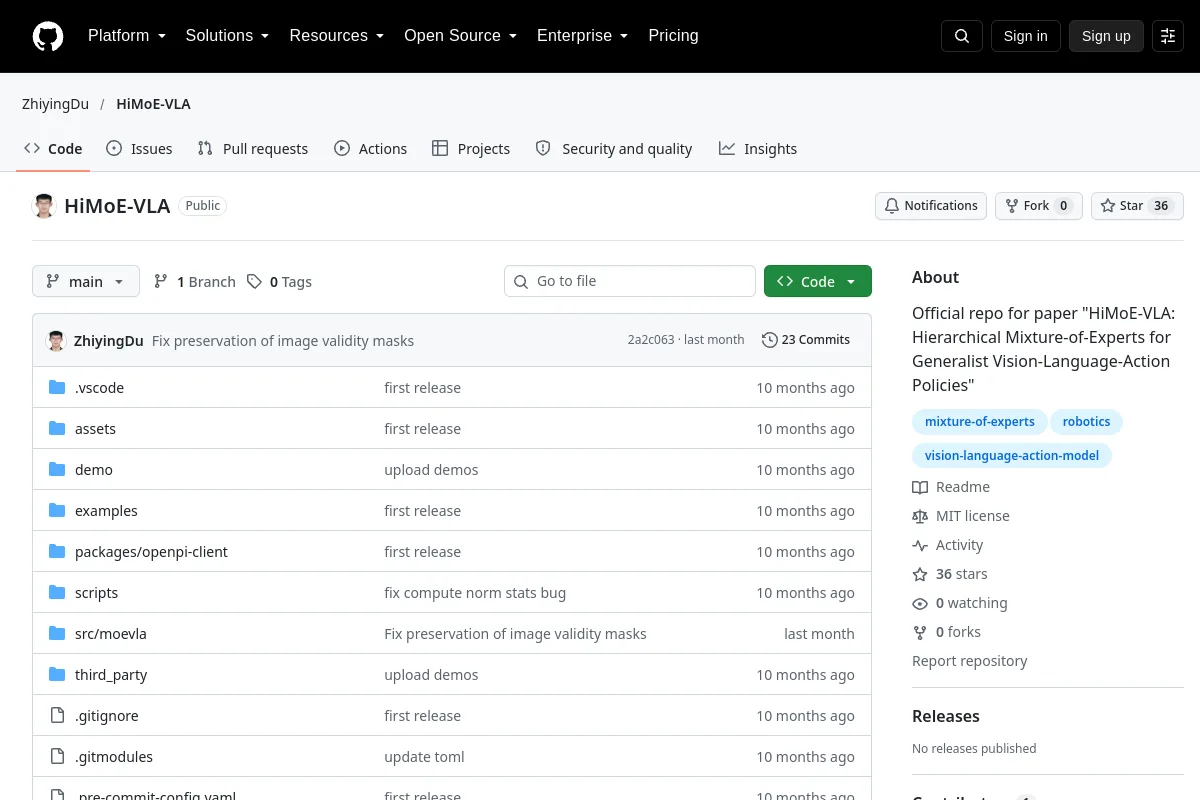Click the Notifications button
The image size is (1200, 800).
tap(931, 206)
